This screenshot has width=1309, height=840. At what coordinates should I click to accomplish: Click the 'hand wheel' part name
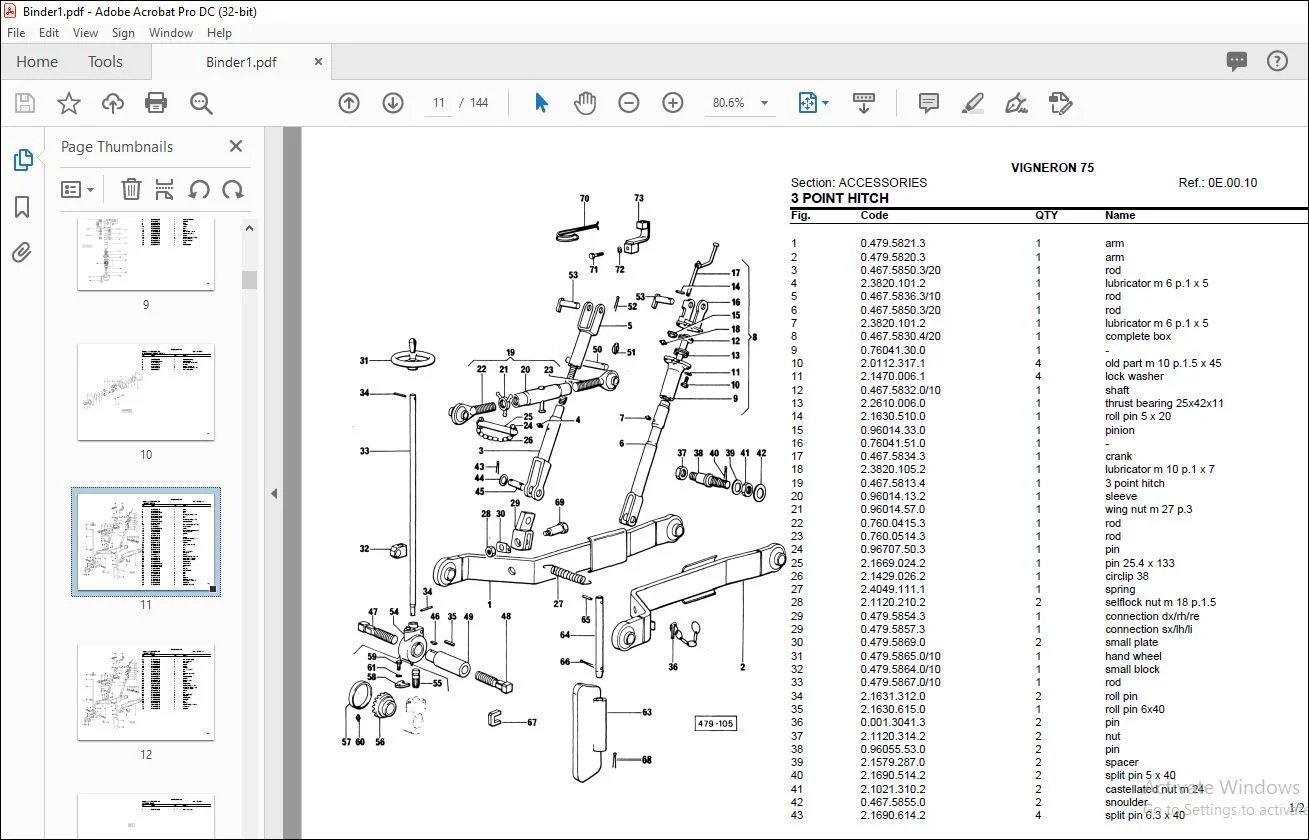tap(1133, 656)
